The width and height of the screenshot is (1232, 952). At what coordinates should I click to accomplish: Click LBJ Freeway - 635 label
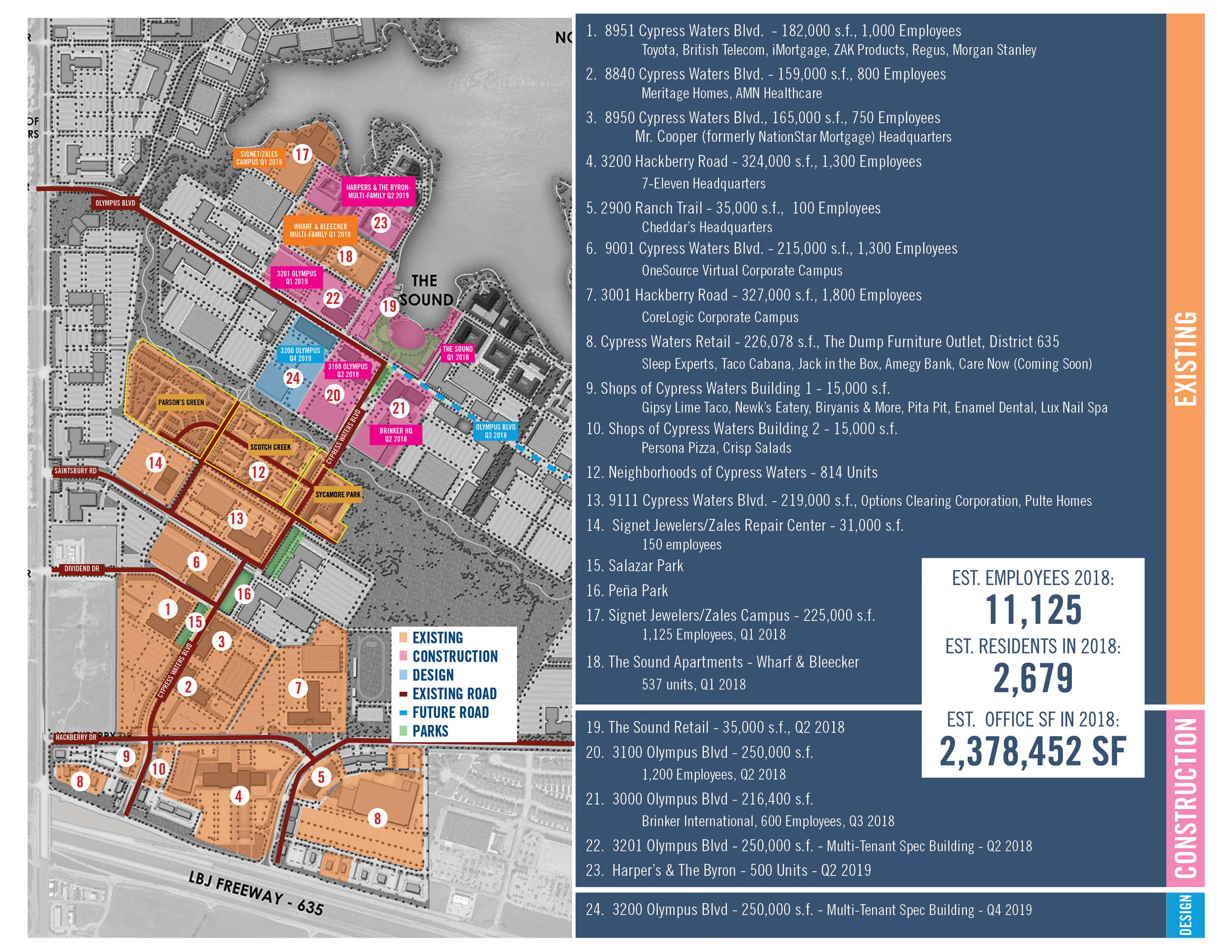tap(256, 892)
